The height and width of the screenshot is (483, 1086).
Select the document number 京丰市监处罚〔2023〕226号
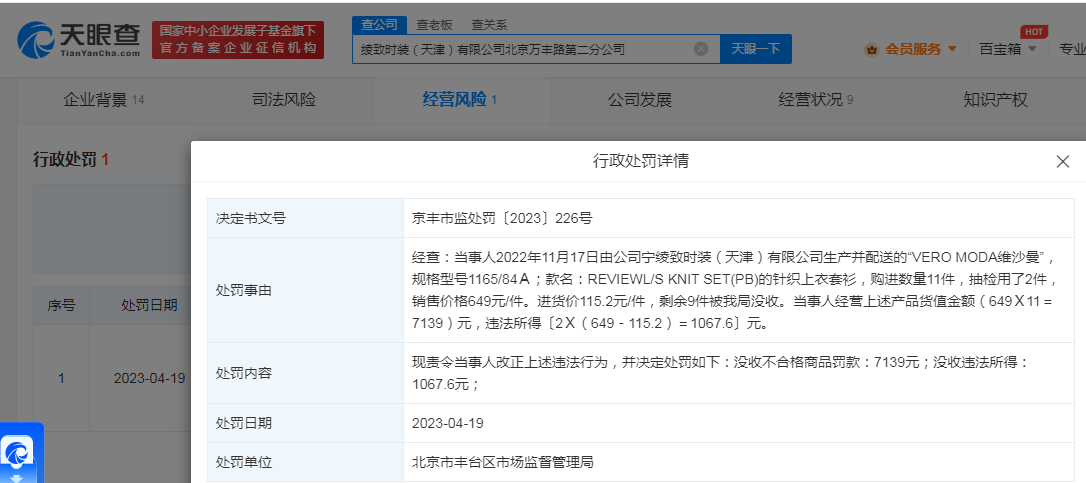502,218
